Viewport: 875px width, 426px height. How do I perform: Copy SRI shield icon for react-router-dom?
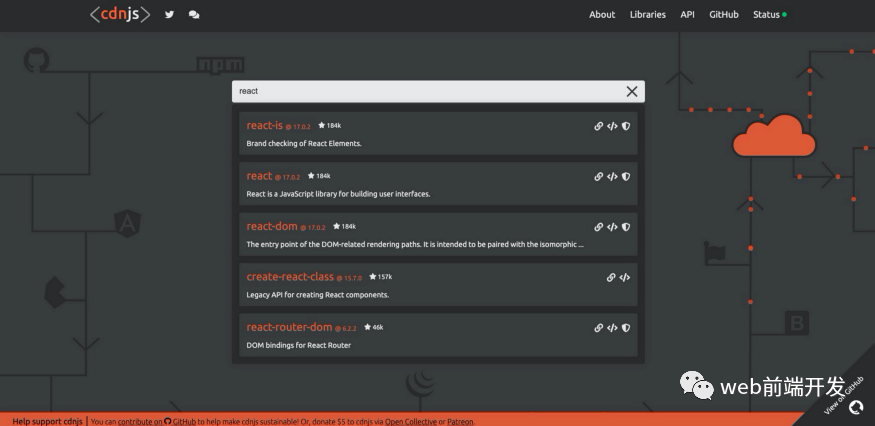(x=626, y=328)
